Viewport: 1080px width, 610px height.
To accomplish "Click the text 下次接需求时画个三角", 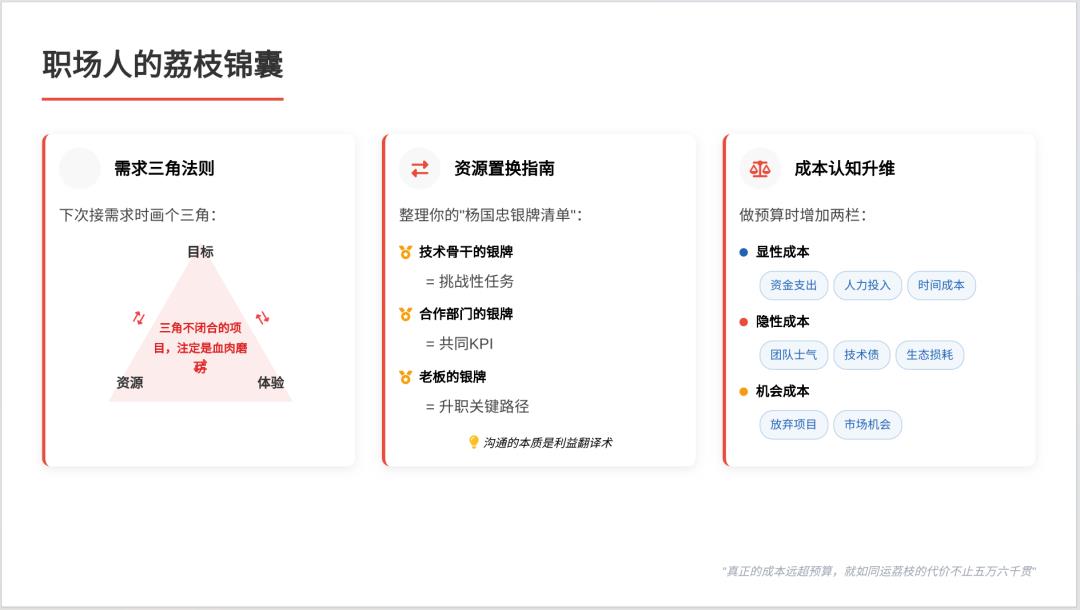I will point(138,215).
